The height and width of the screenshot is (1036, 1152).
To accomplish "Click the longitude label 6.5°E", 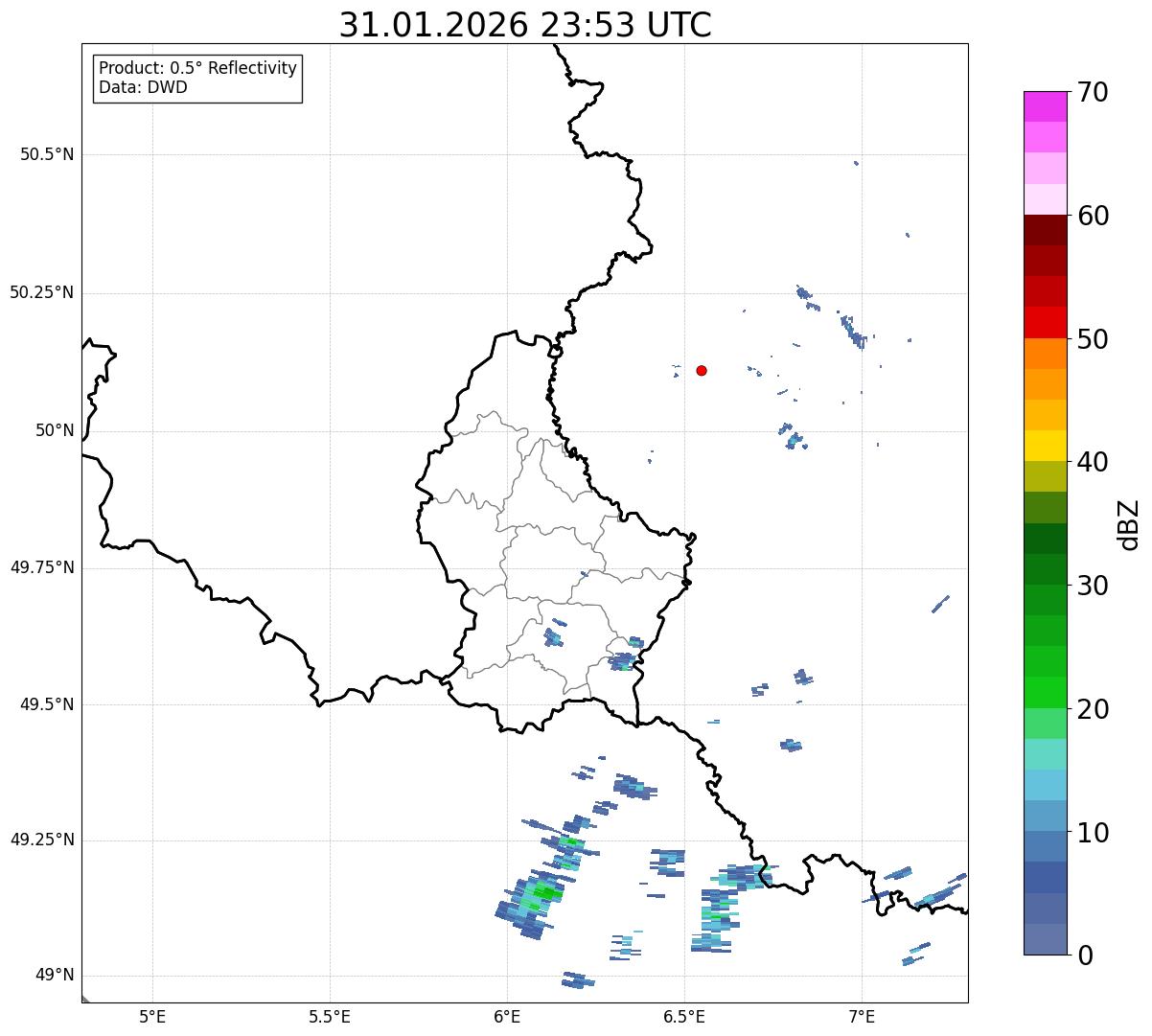I will (x=684, y=1016).
